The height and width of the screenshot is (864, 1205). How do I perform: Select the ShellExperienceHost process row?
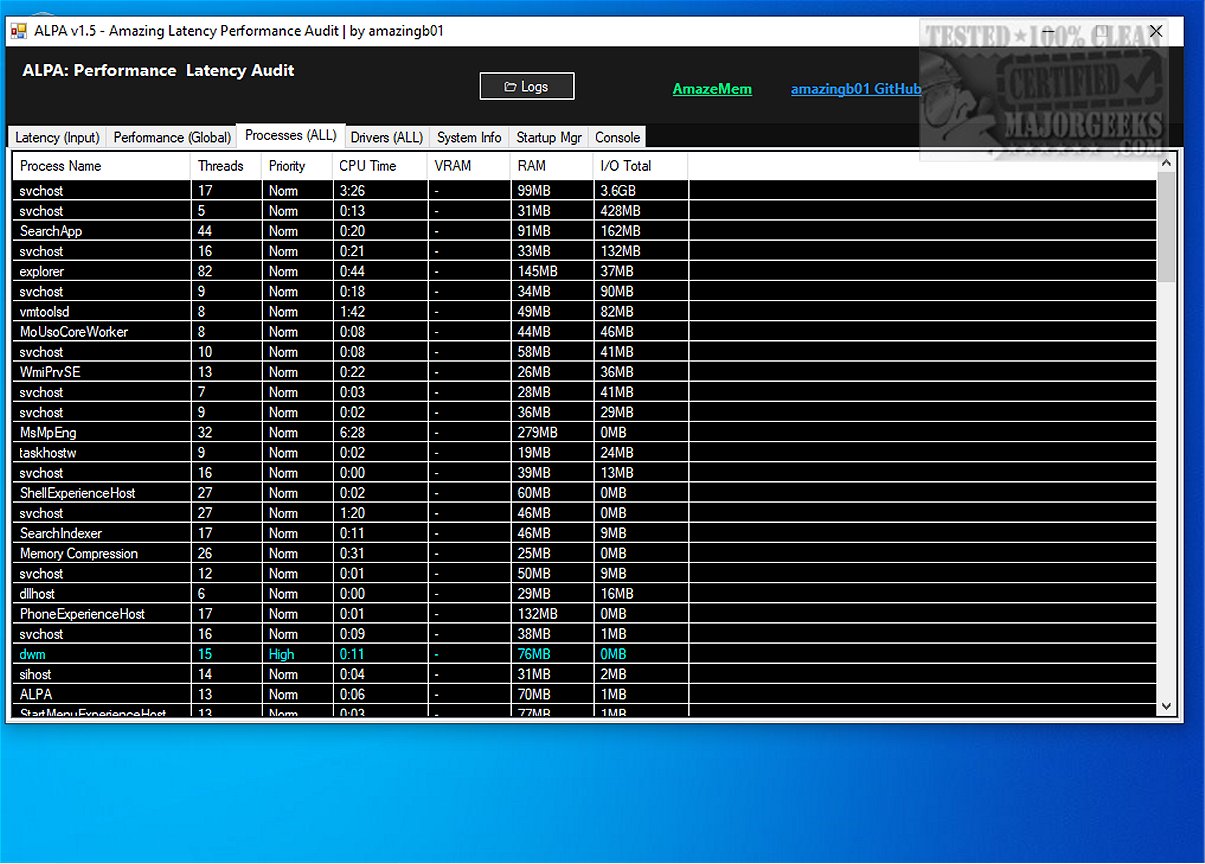(x=585, y=493)
